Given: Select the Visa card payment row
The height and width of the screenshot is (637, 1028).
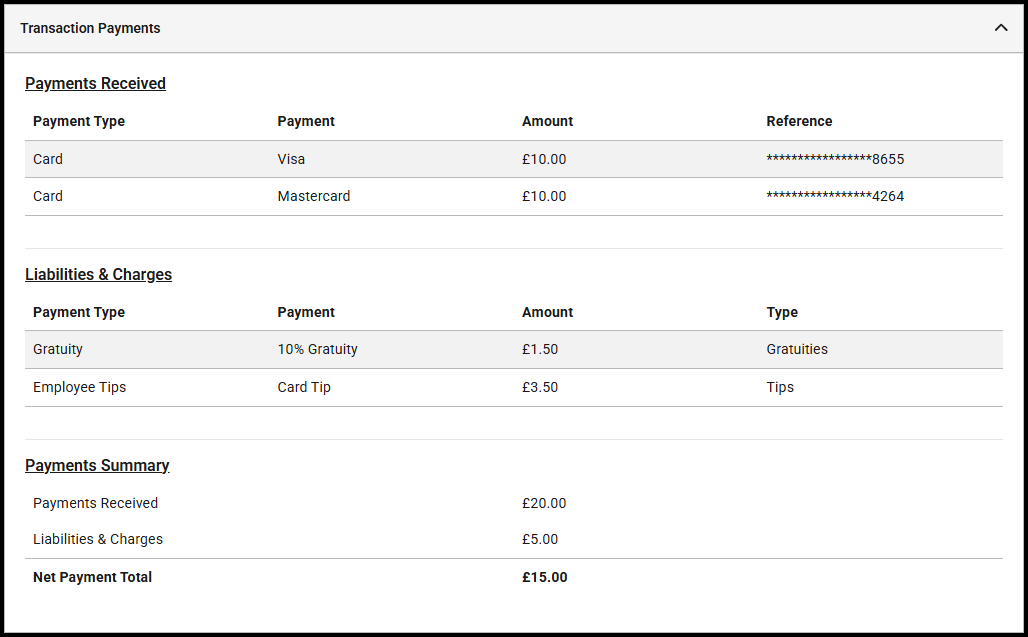Looking at the screenshot, I should point(291,159).
